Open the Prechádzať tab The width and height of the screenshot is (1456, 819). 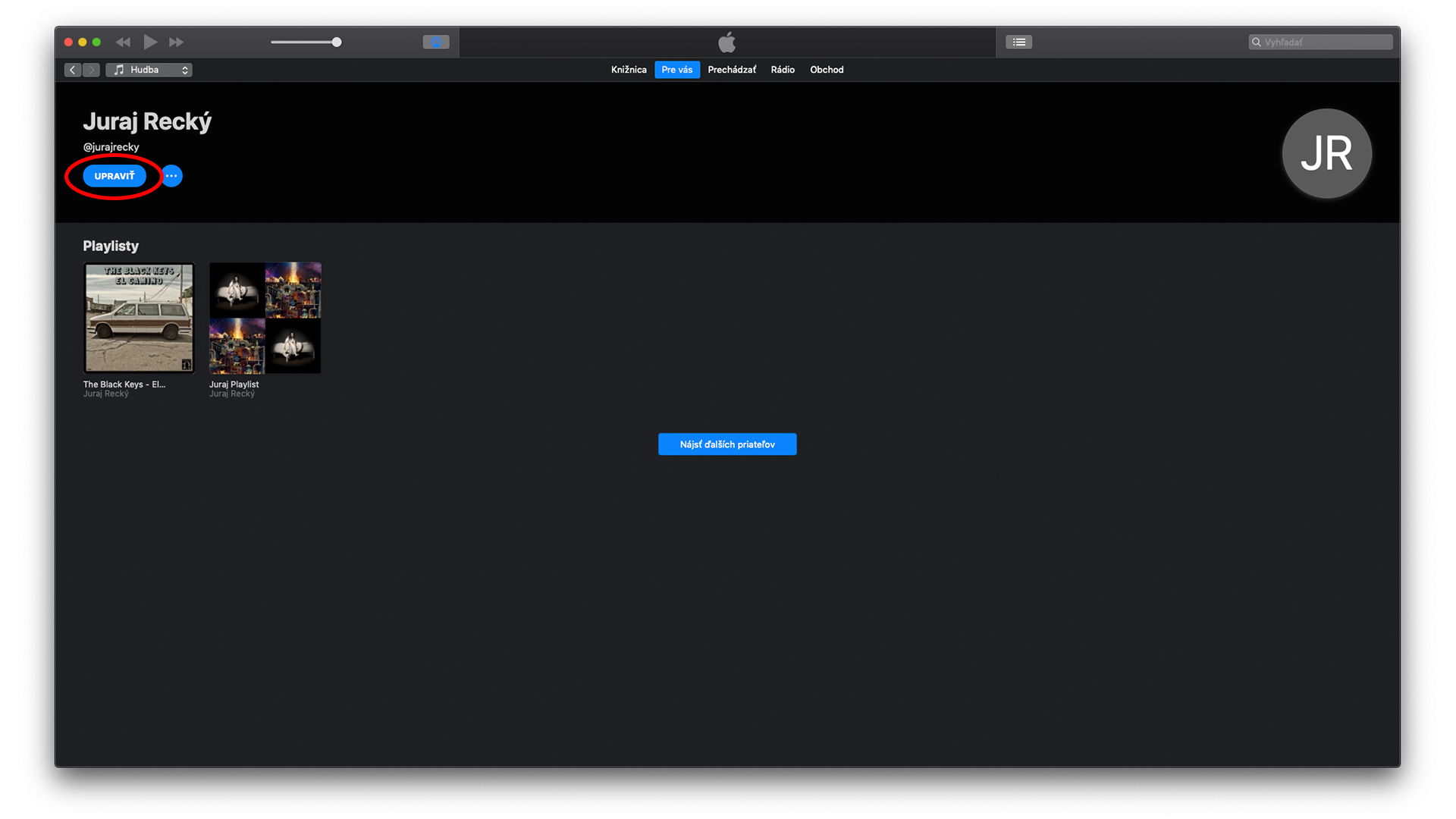(732, 70)
